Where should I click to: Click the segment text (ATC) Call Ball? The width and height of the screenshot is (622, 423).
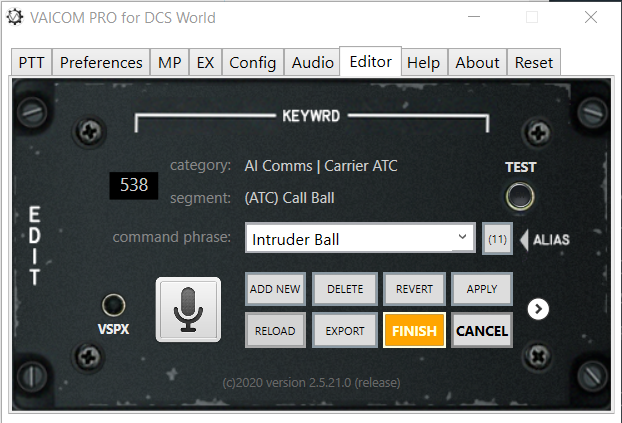(x=290, y=198)
